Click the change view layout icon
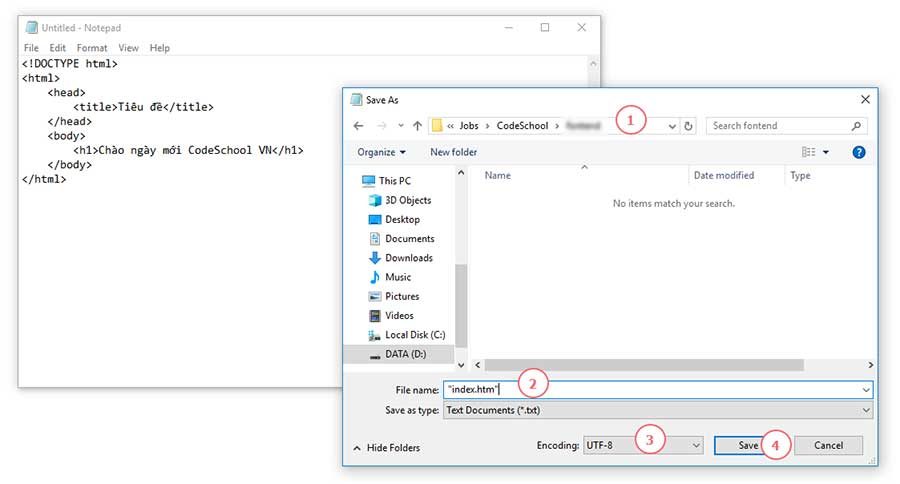900x484 pixels. click(809, 152)
